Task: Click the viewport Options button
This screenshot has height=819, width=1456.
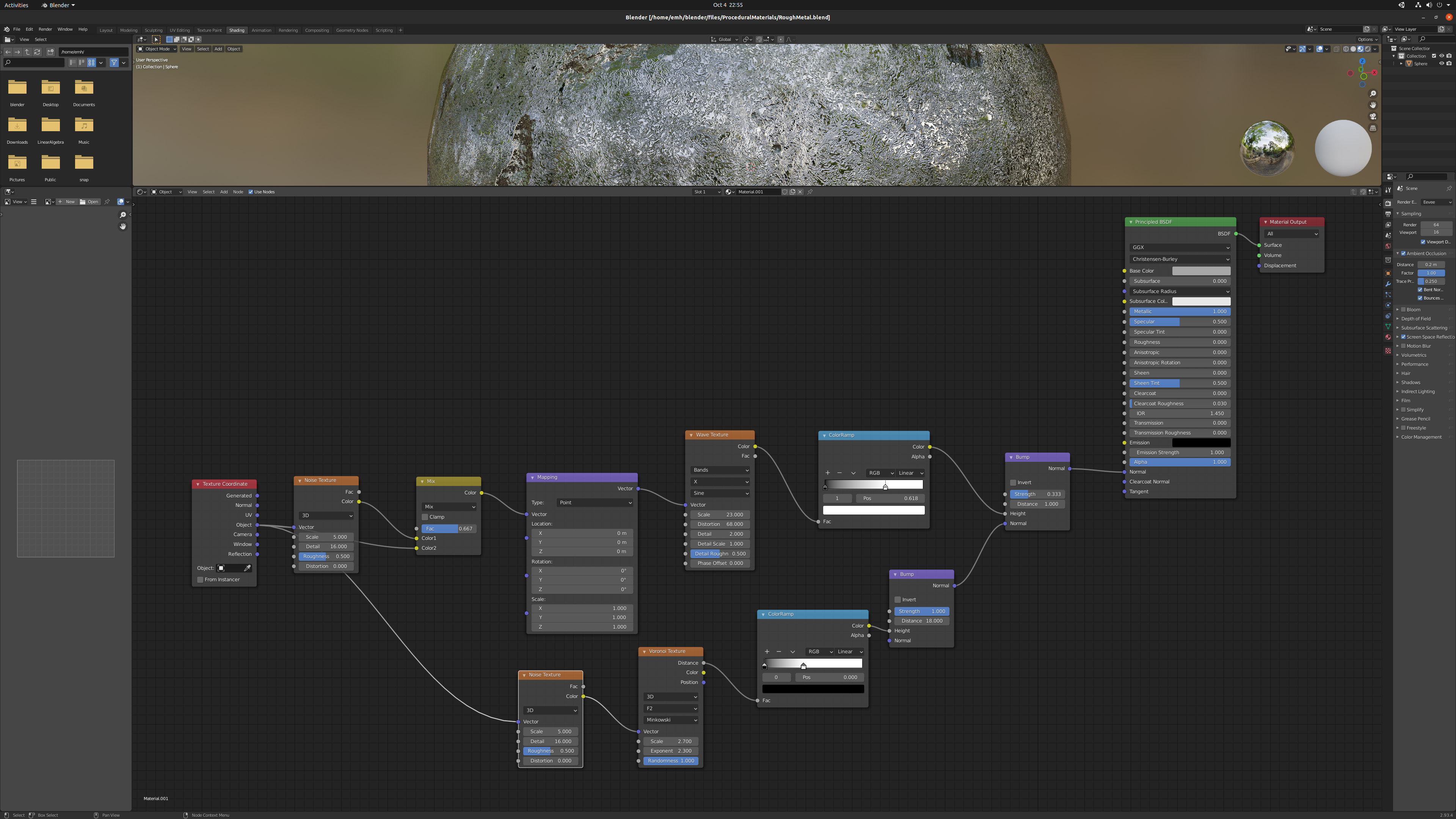Action: [1368, 39]
